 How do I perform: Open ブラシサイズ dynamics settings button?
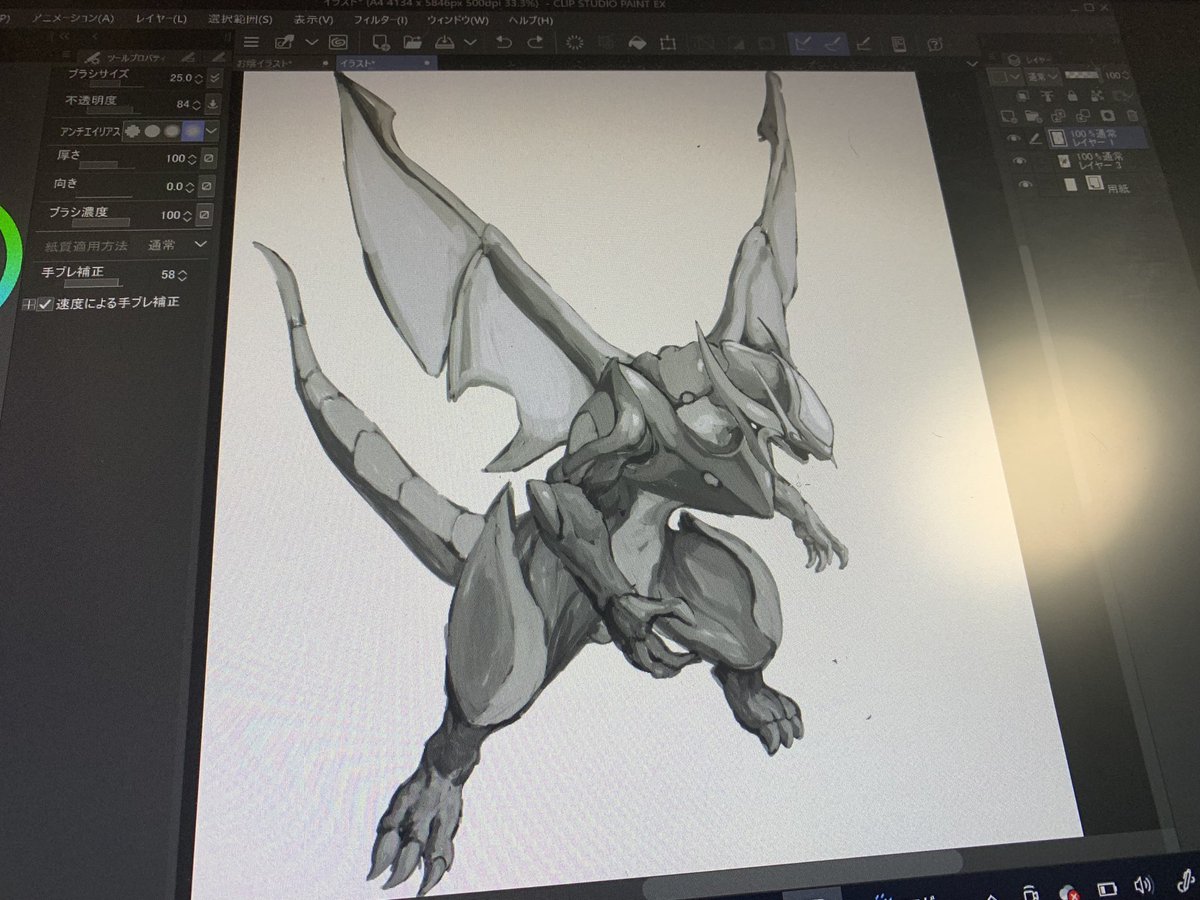(x=215, y=77)
